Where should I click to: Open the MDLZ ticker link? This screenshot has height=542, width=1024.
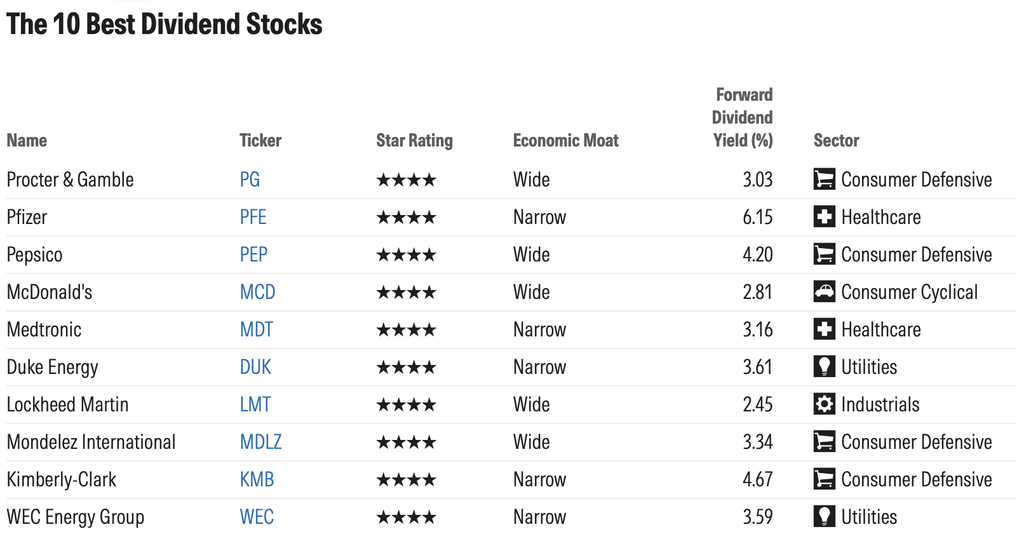click(x=261, y=442)
